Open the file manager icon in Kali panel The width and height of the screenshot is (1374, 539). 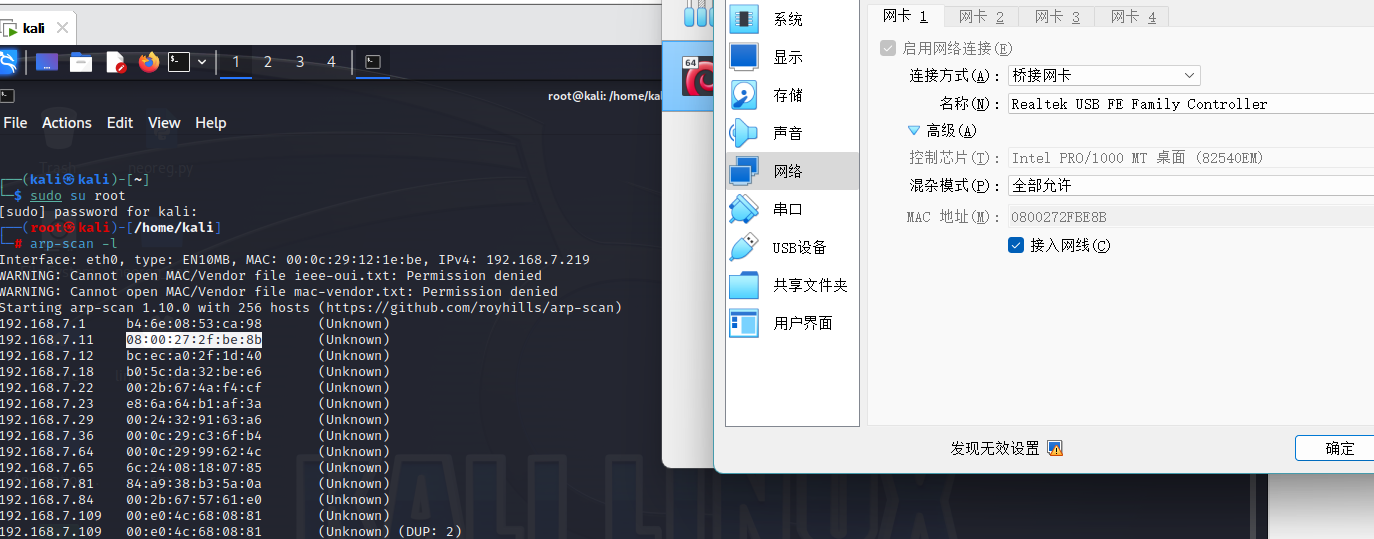[x=81, y=63]
